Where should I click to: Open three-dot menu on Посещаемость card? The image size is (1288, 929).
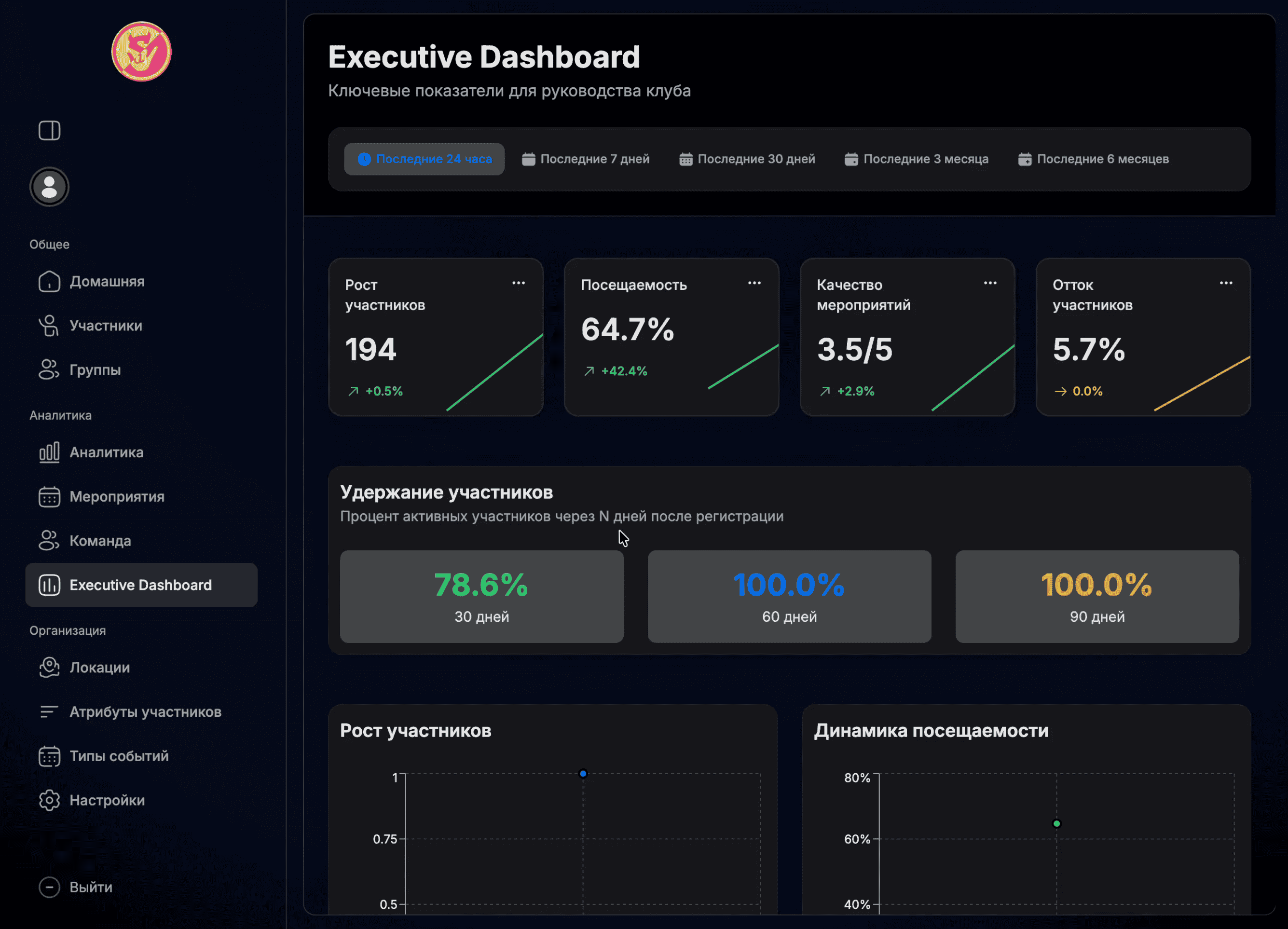(x=754, y=283)
